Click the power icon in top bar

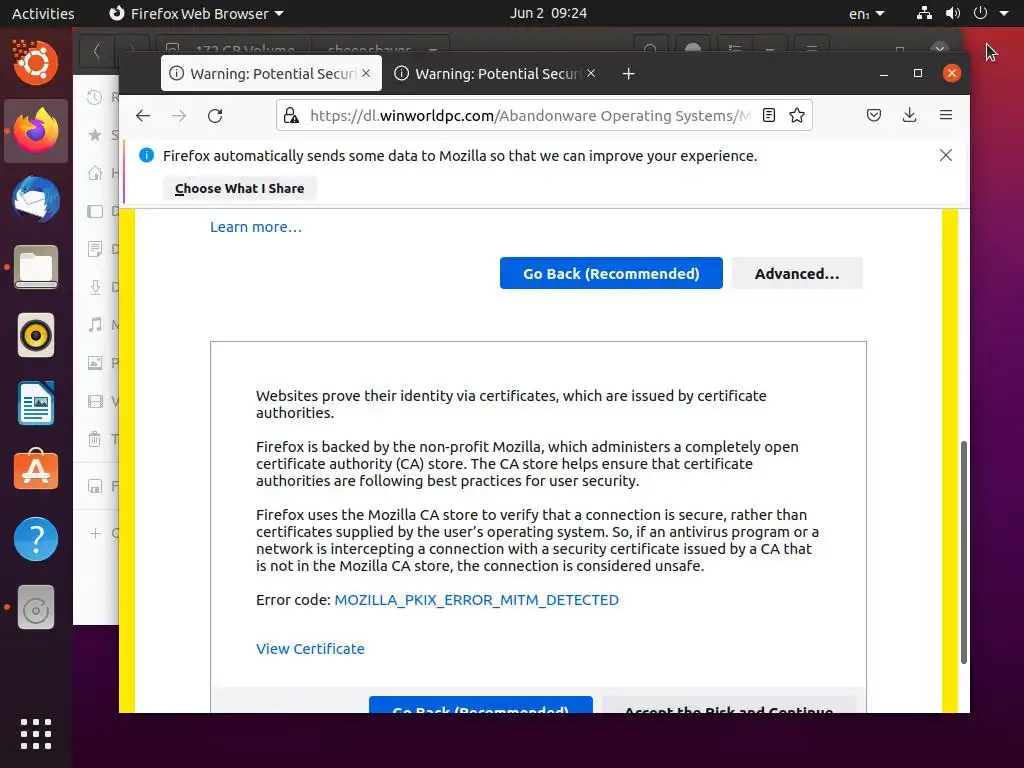point(980,13)
